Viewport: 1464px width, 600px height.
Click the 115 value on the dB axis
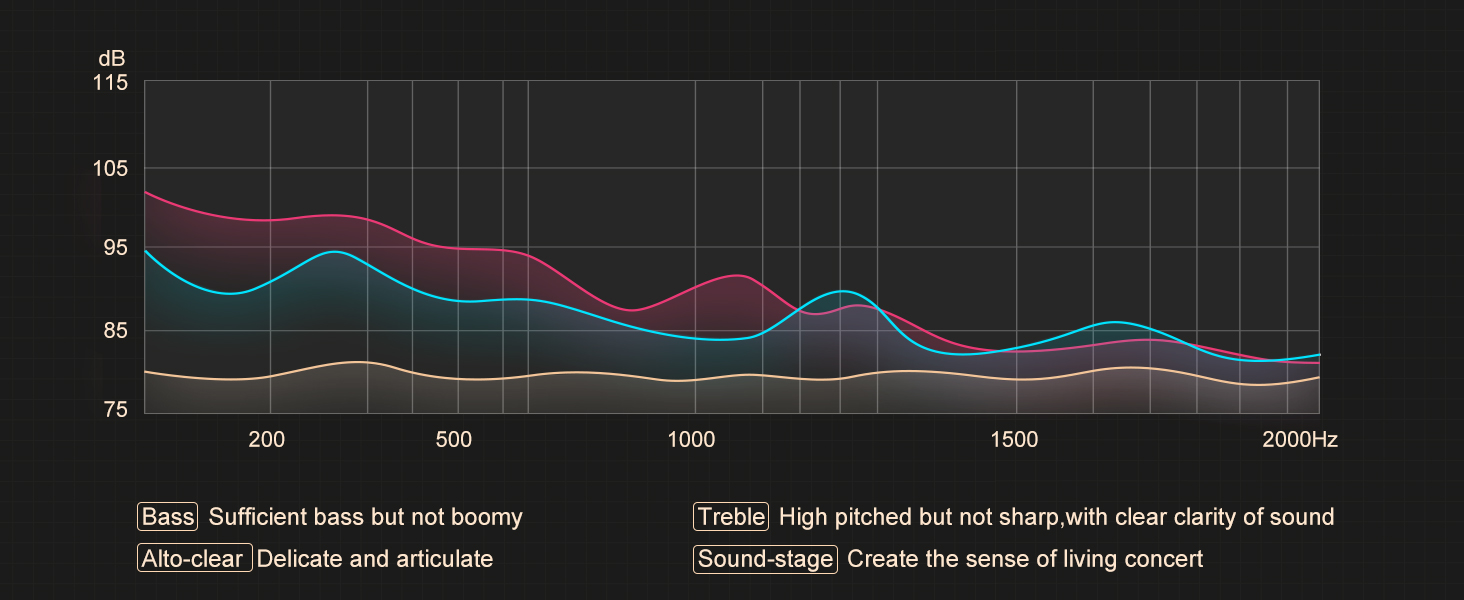[110, 83]
